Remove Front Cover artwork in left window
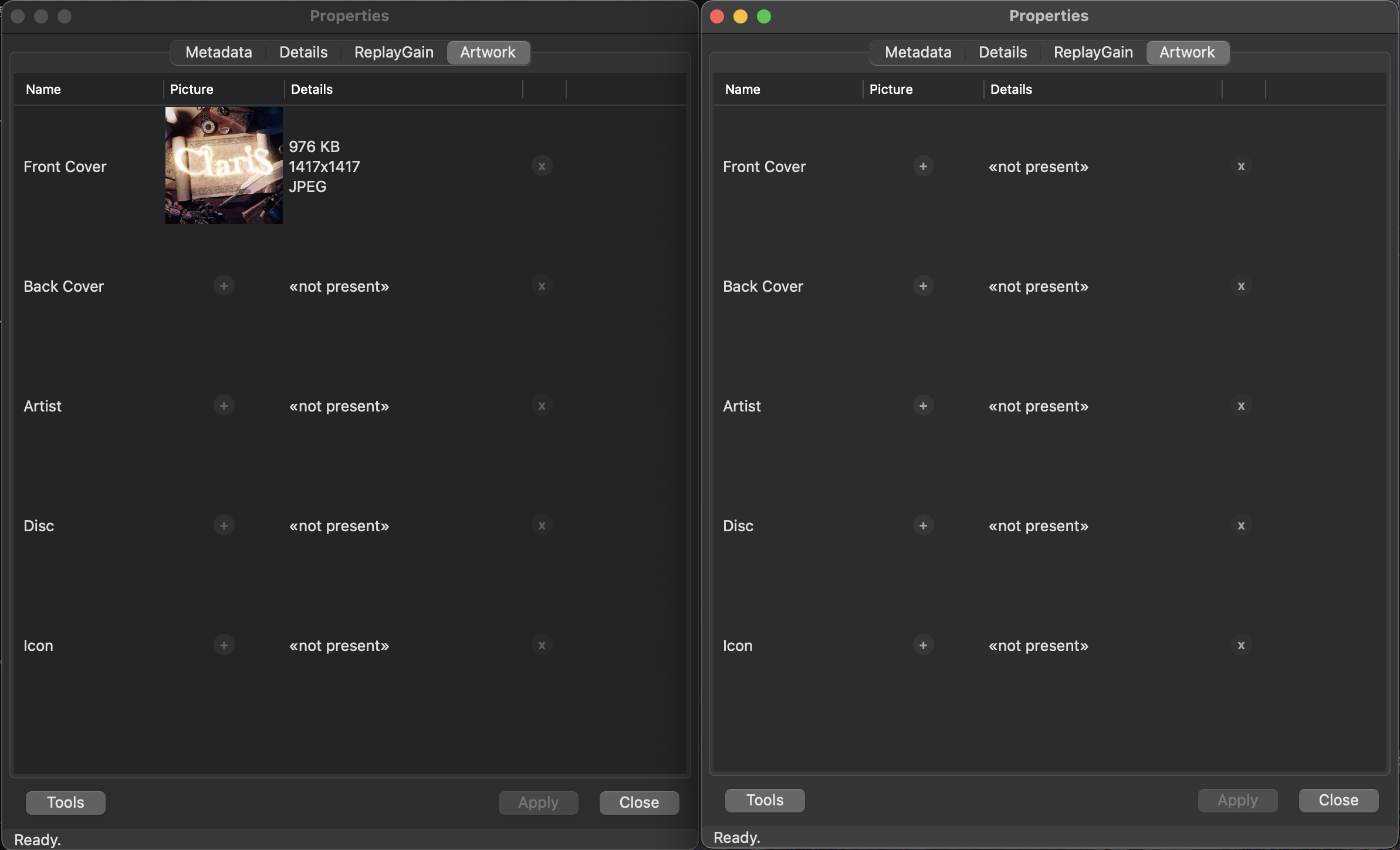 coord(542,166)
